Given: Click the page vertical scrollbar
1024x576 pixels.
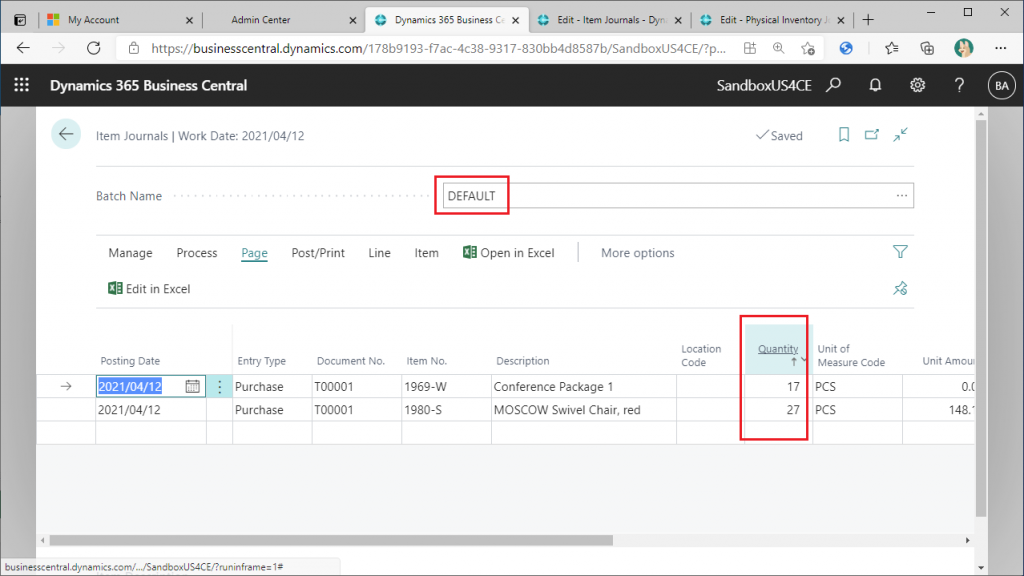Looking at the screenshot, I should tap(981, 318).
